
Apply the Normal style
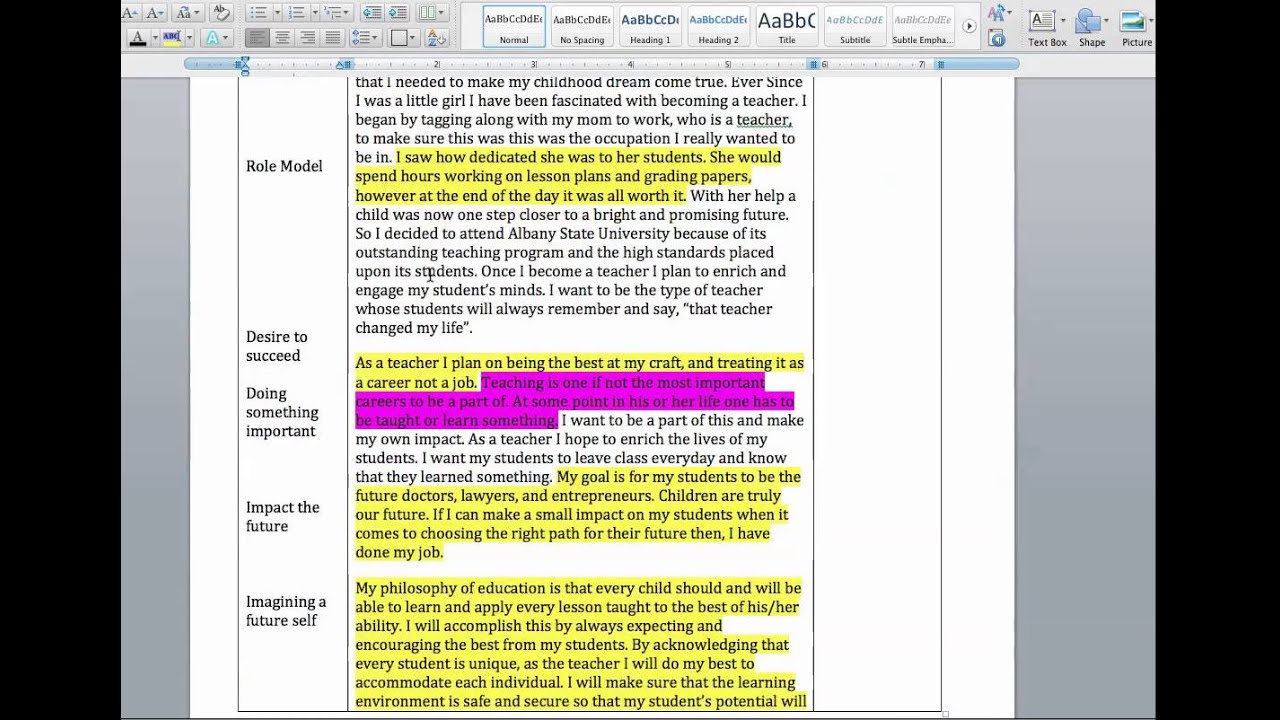pyautogui.click(x=514, y=27)
